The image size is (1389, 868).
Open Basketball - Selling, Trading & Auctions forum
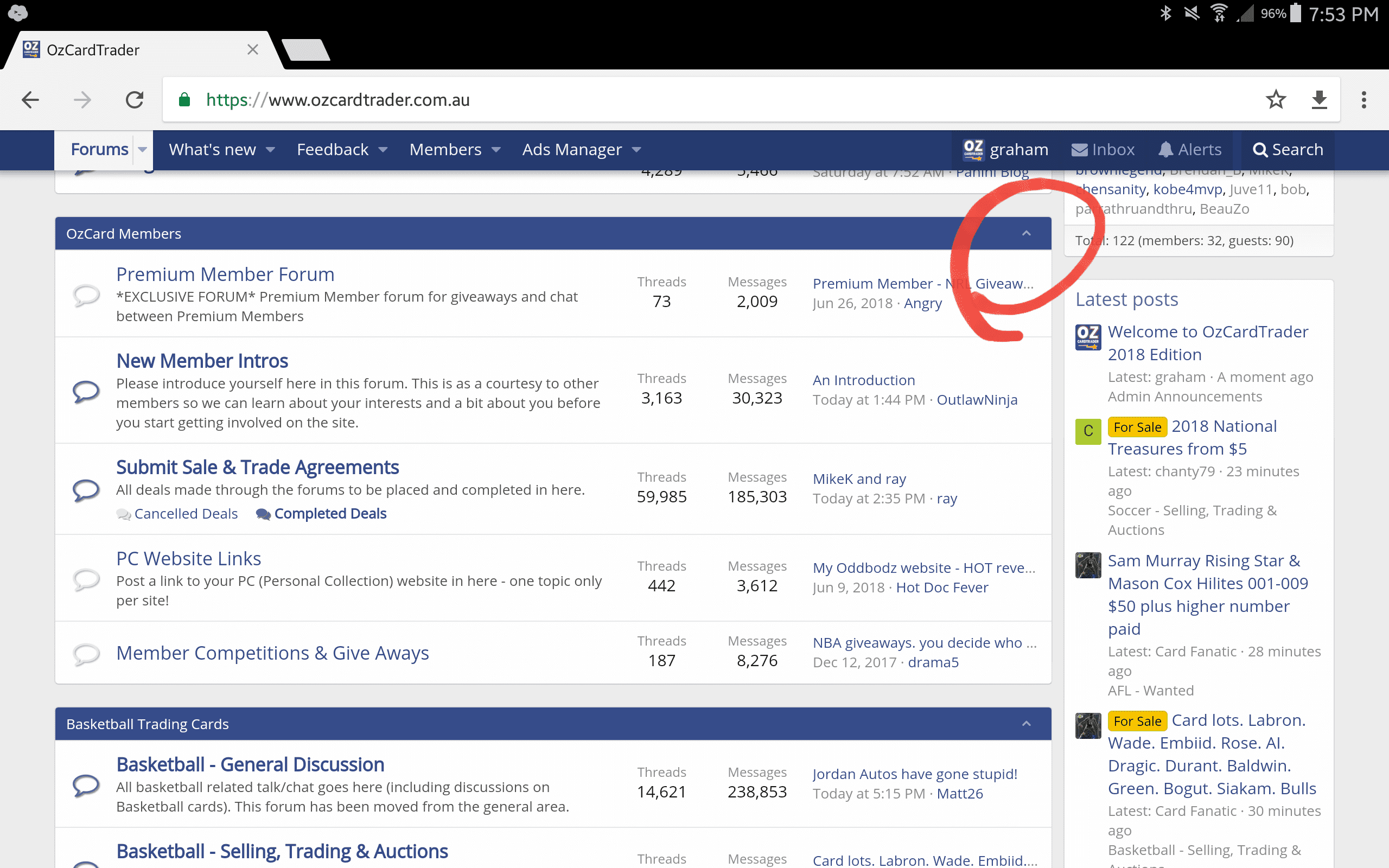(282, 851)
